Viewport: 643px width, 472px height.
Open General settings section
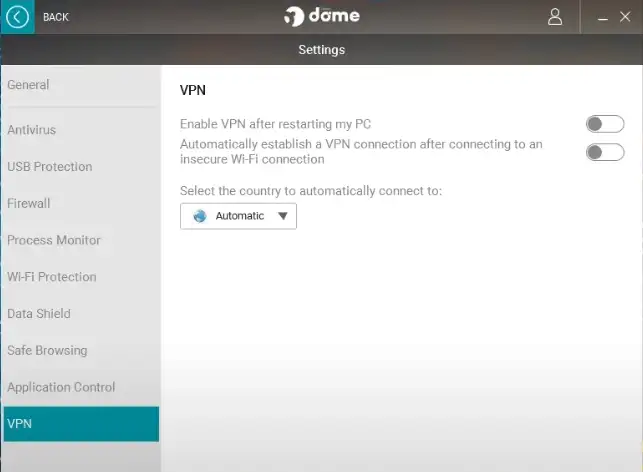tap(28, 85)
